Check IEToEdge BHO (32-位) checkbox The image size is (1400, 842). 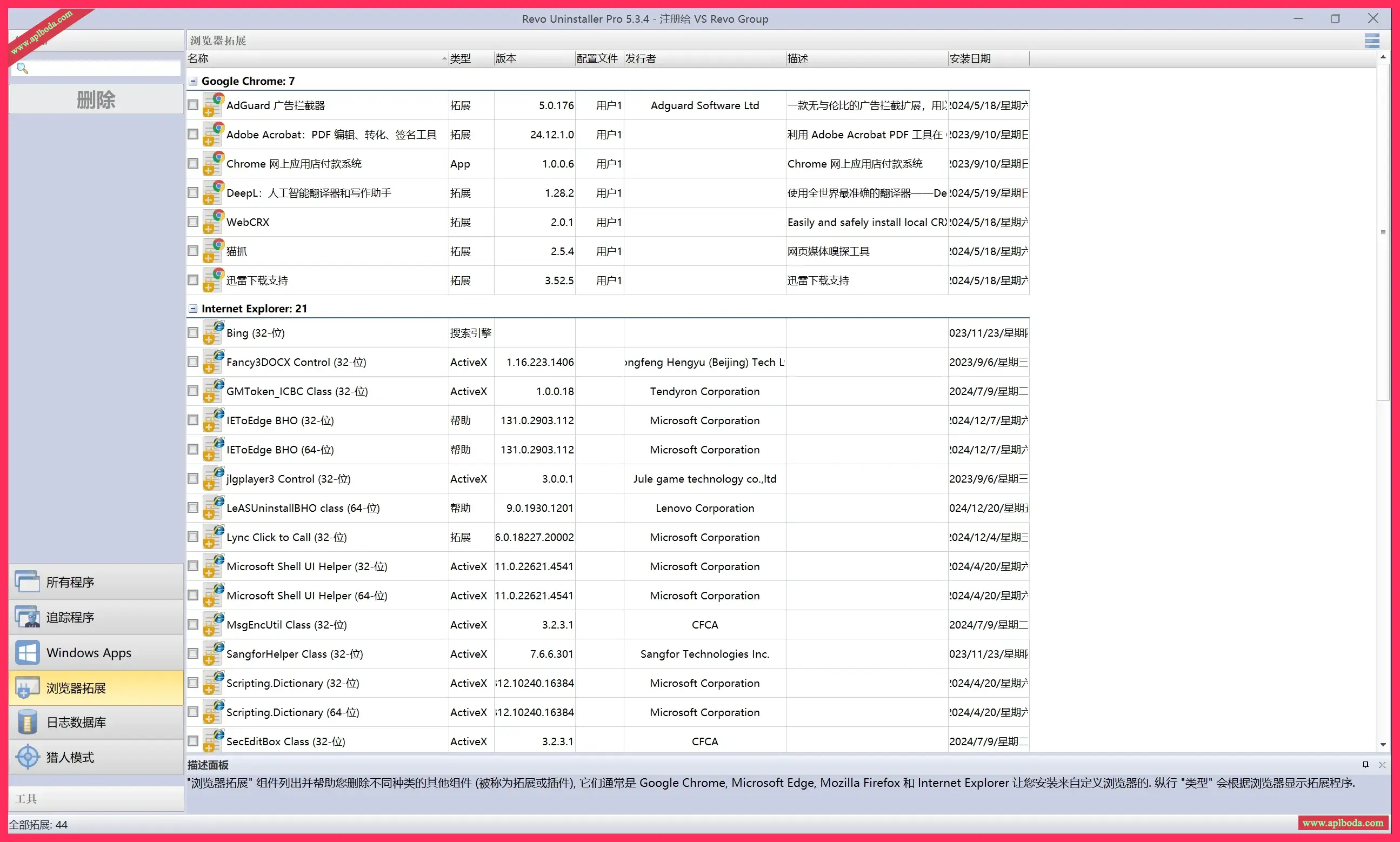click(x=193, y=420)
